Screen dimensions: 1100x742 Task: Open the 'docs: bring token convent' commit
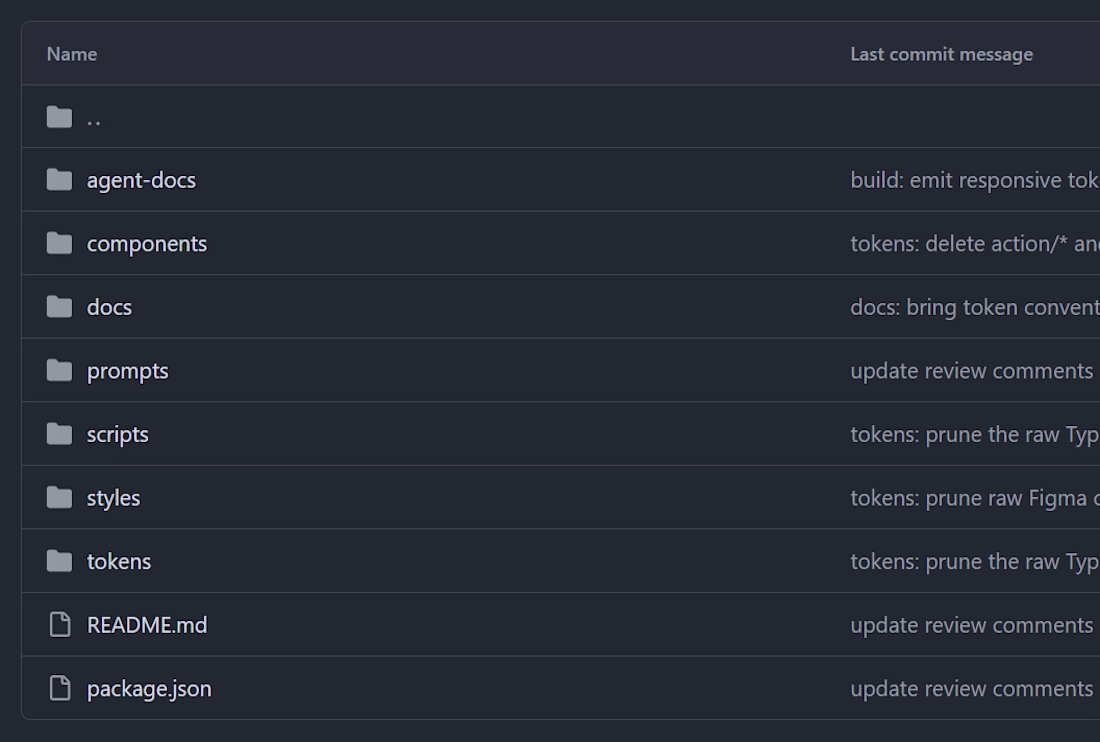tap(974, 307)
